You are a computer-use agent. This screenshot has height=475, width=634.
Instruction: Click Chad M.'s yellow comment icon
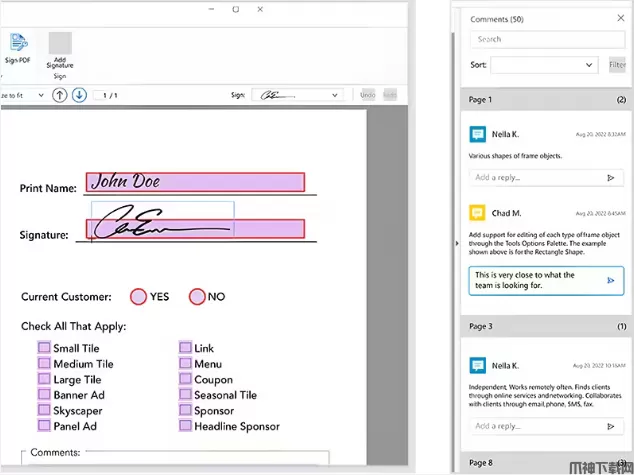click(x=477, y=212)
